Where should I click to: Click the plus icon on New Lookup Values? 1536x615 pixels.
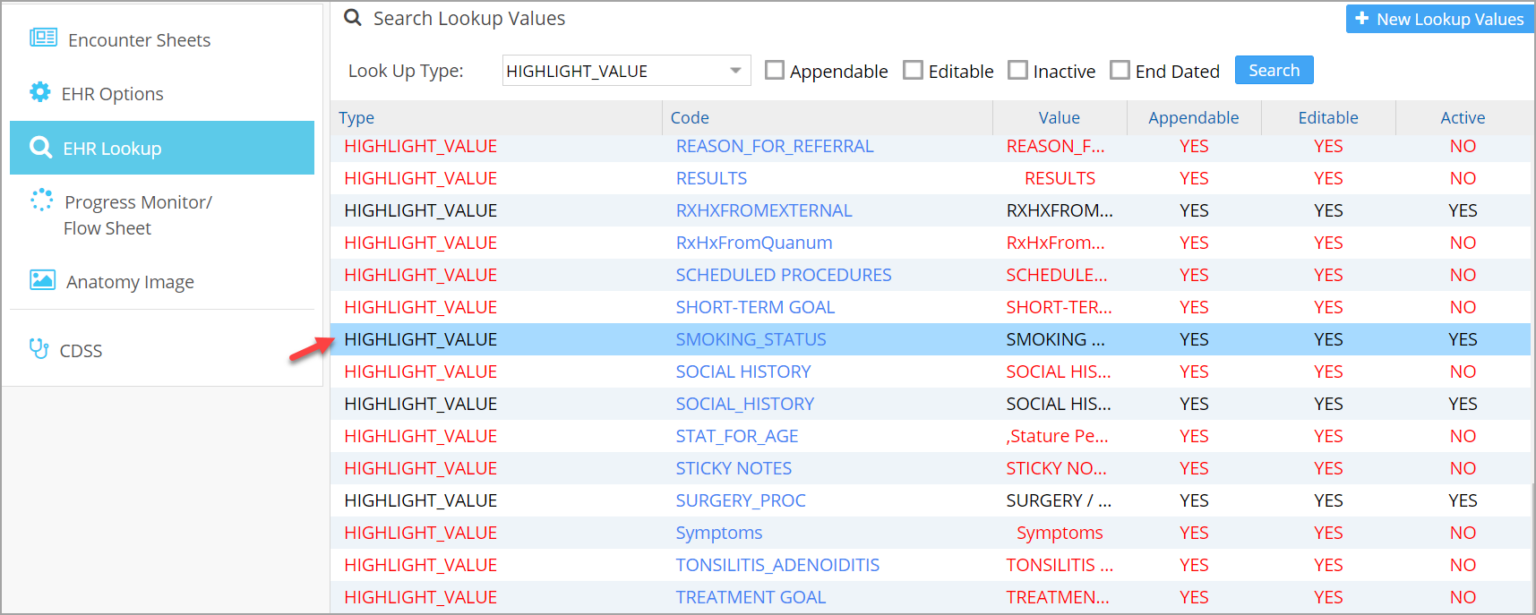1361,19
